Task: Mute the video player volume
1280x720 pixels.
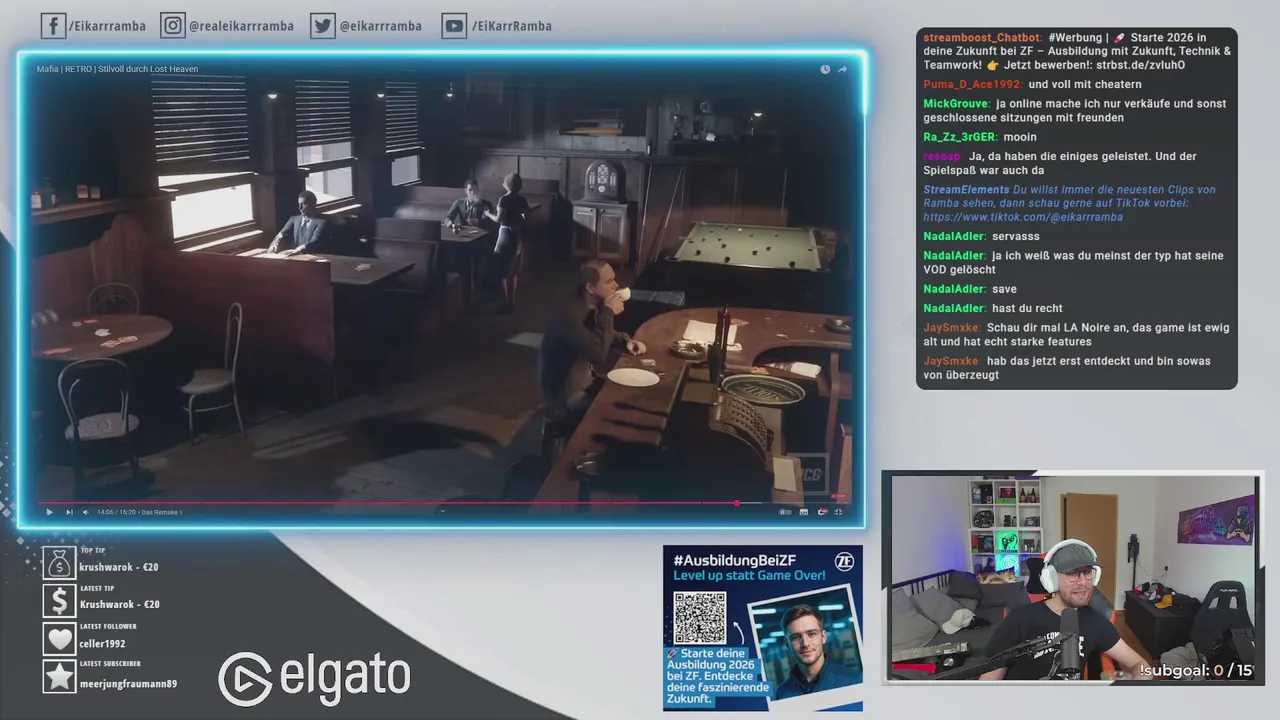Action: click(85, 512)
